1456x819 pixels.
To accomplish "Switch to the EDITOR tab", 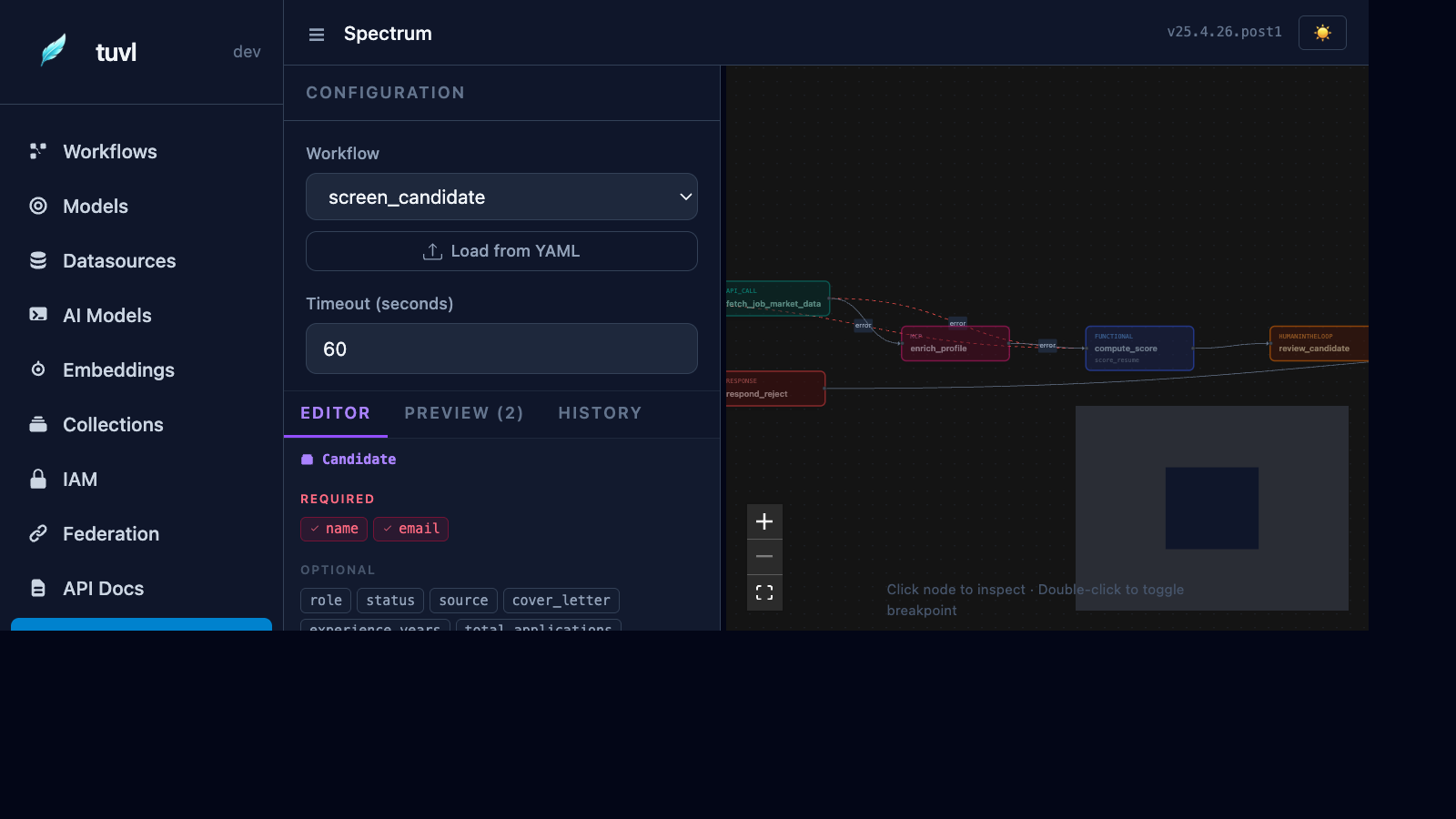I will 335,413.
